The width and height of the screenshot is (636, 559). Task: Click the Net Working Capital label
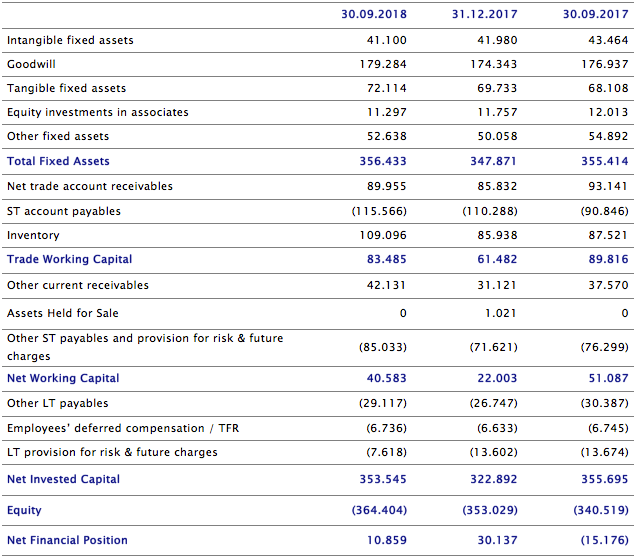click(63, 378)
